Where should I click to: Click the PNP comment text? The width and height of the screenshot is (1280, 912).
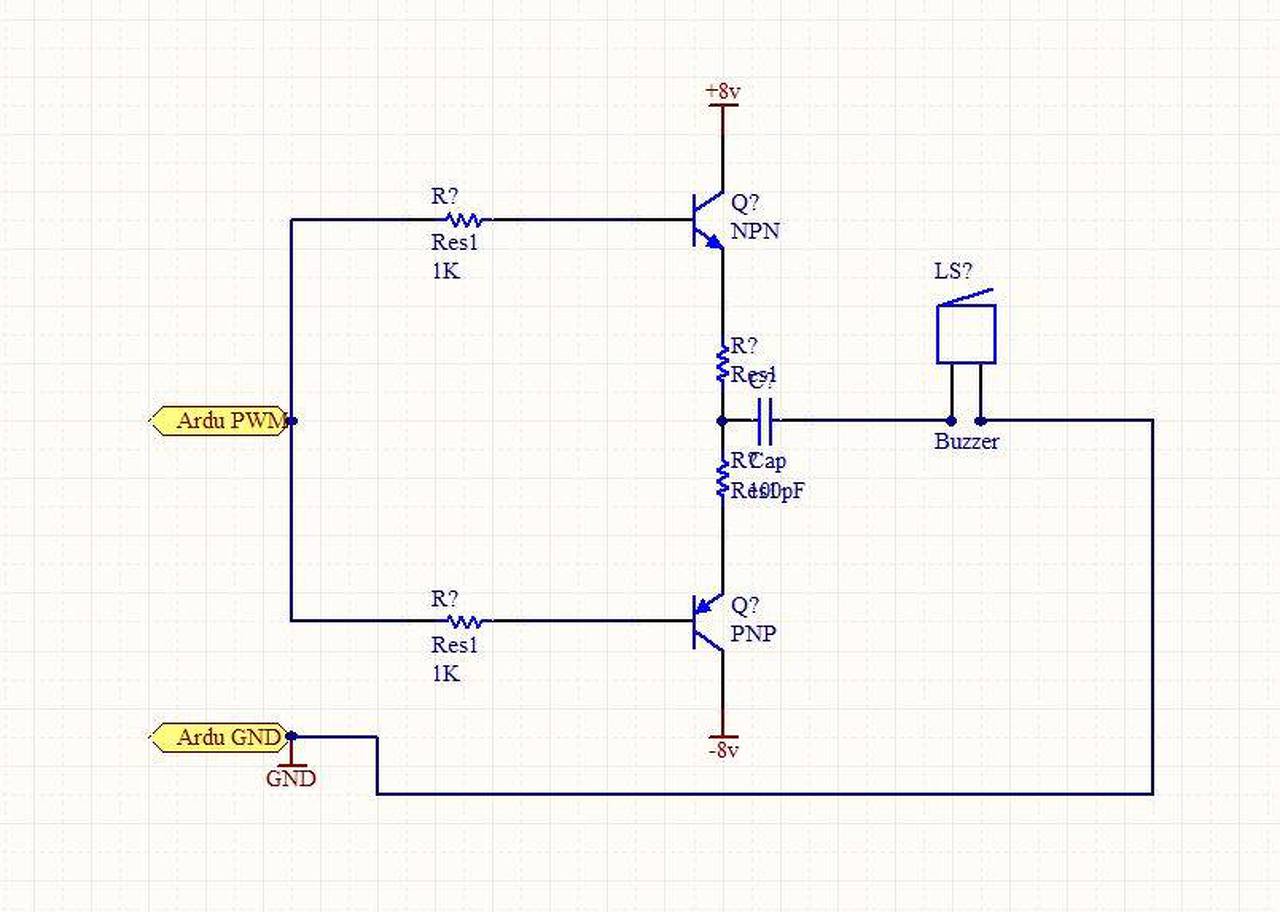tap(753, 633)
